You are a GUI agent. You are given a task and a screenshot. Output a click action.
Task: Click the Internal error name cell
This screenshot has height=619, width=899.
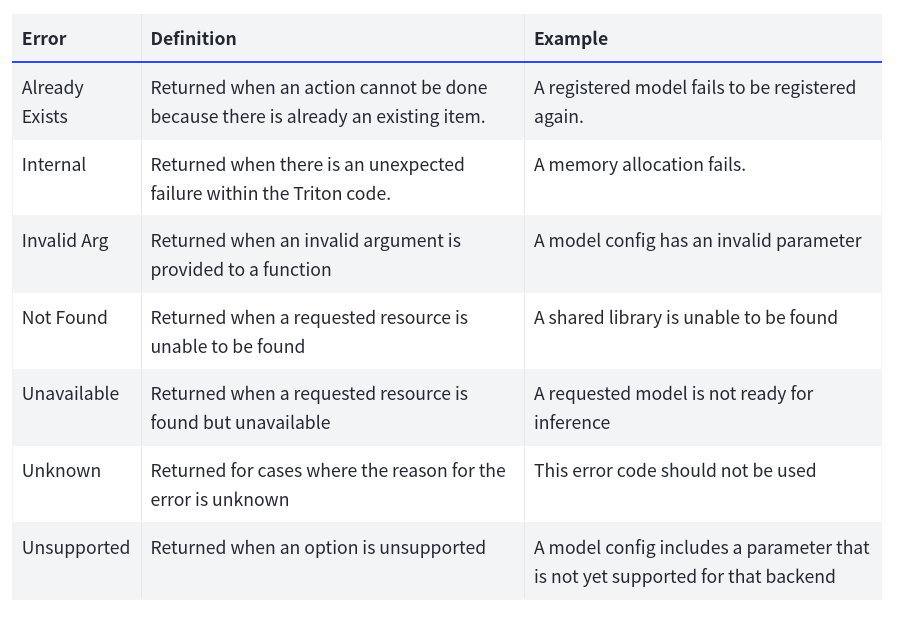coord(54,165)
